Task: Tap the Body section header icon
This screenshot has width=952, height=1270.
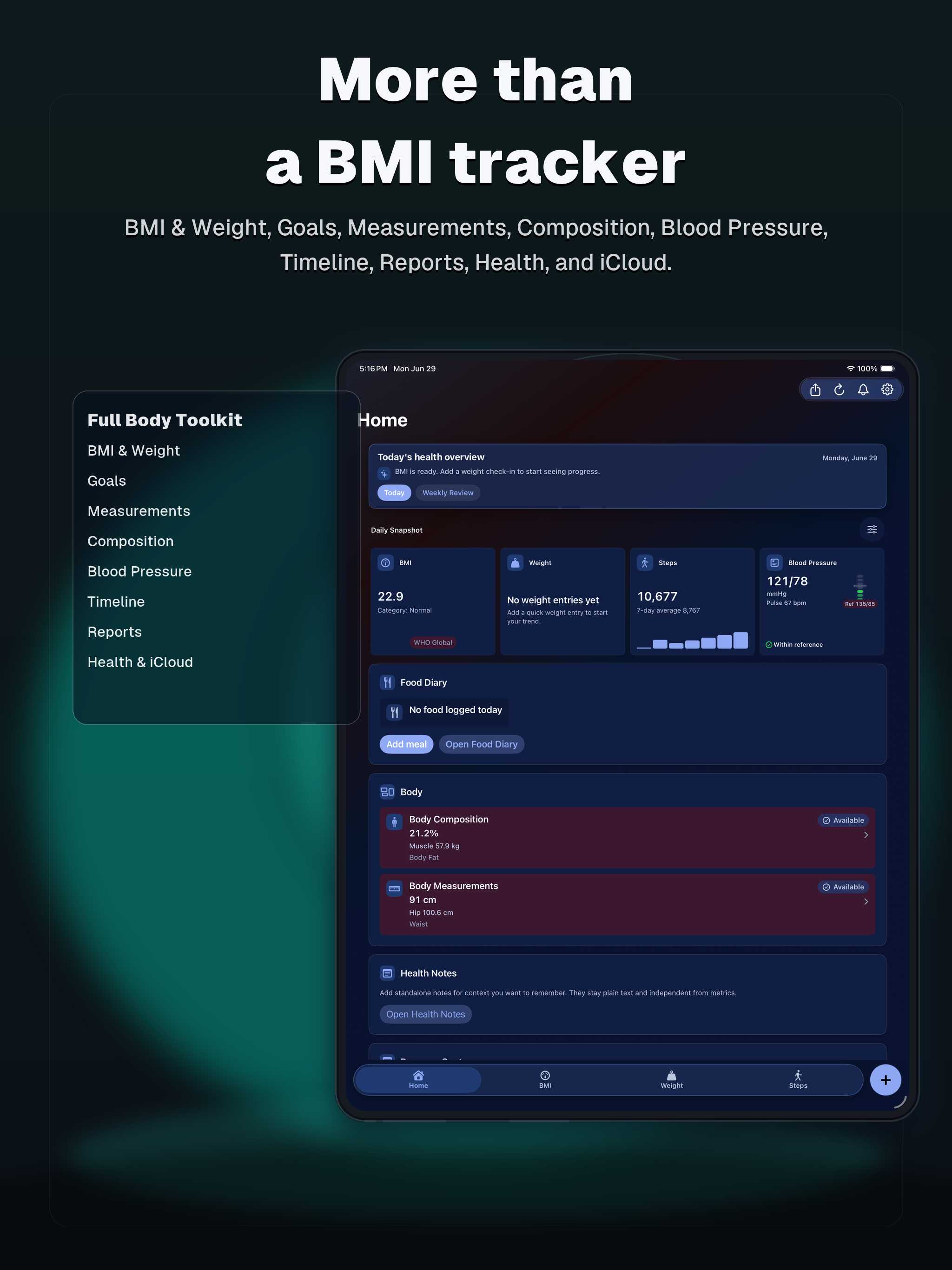Action: coord(388,792)
